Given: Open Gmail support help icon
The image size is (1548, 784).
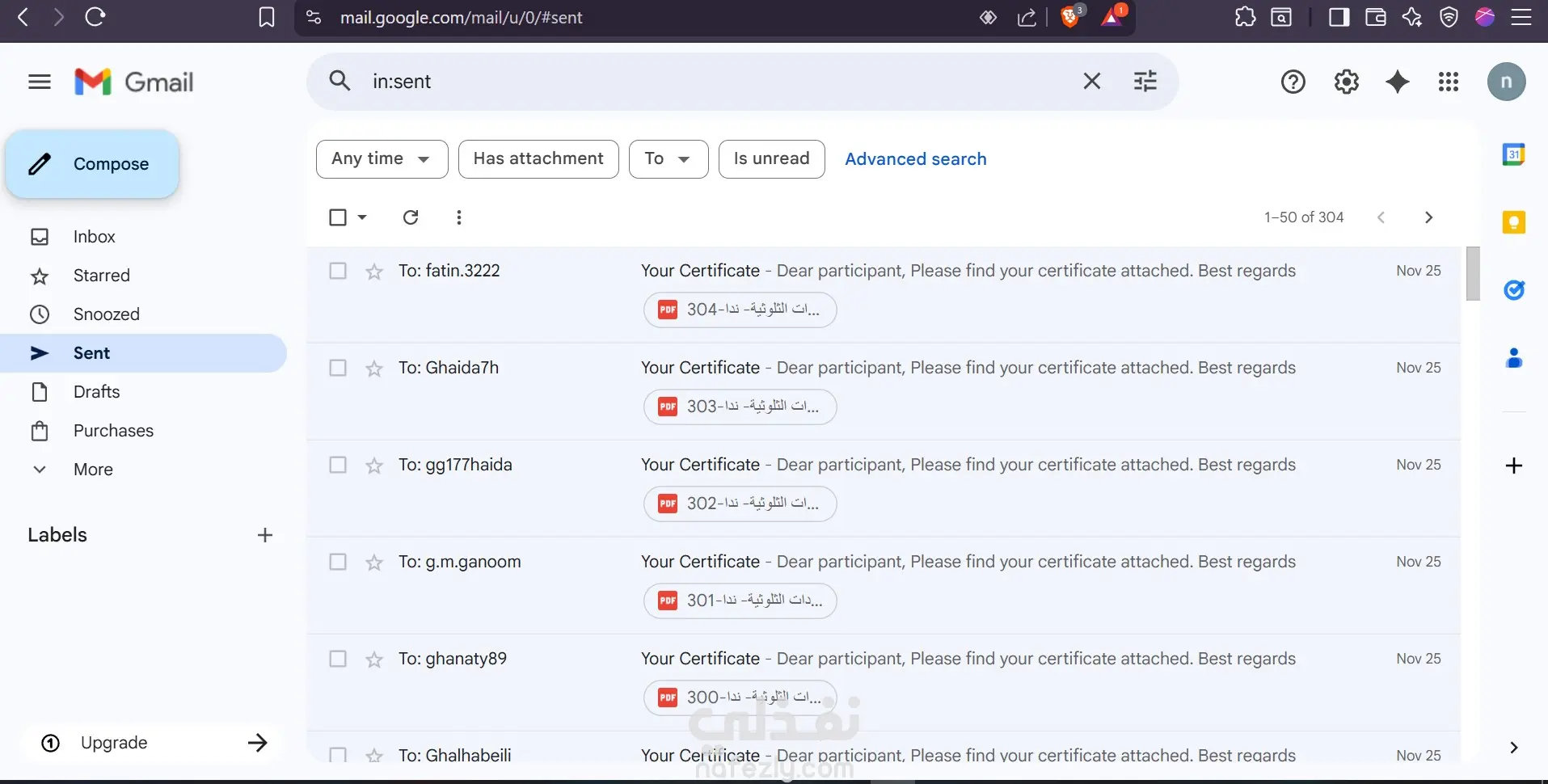Looking at the screenshot, I should [x=1293, y=82].
